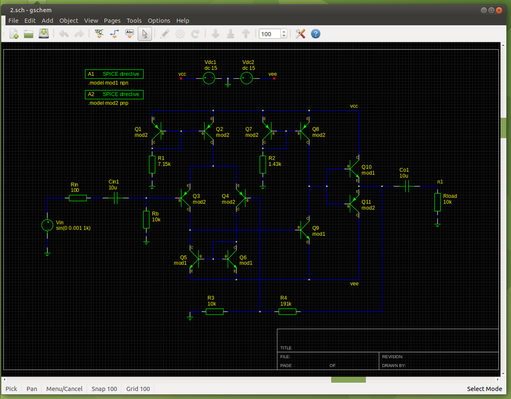Open the Pages menu

point(112,20)
